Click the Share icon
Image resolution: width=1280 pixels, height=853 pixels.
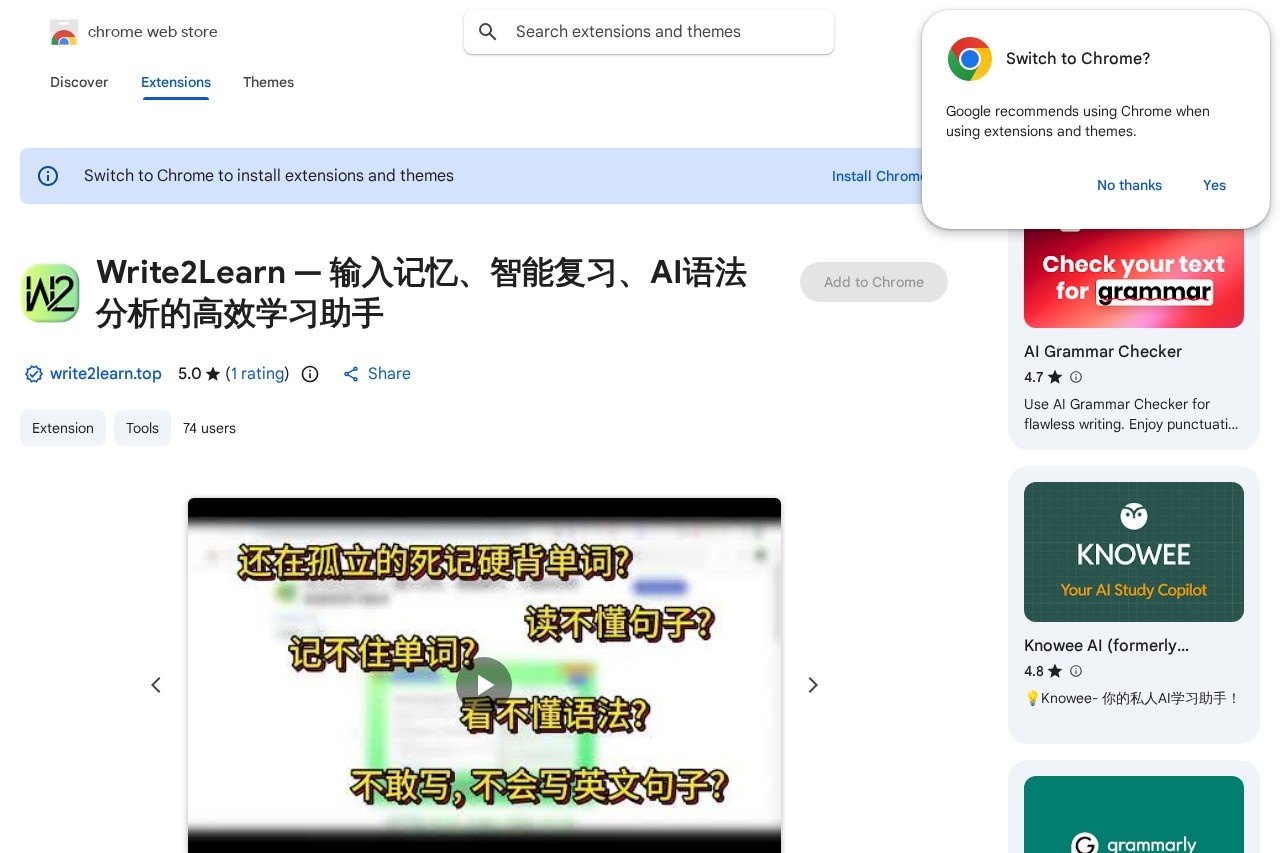tap(351, 374)
